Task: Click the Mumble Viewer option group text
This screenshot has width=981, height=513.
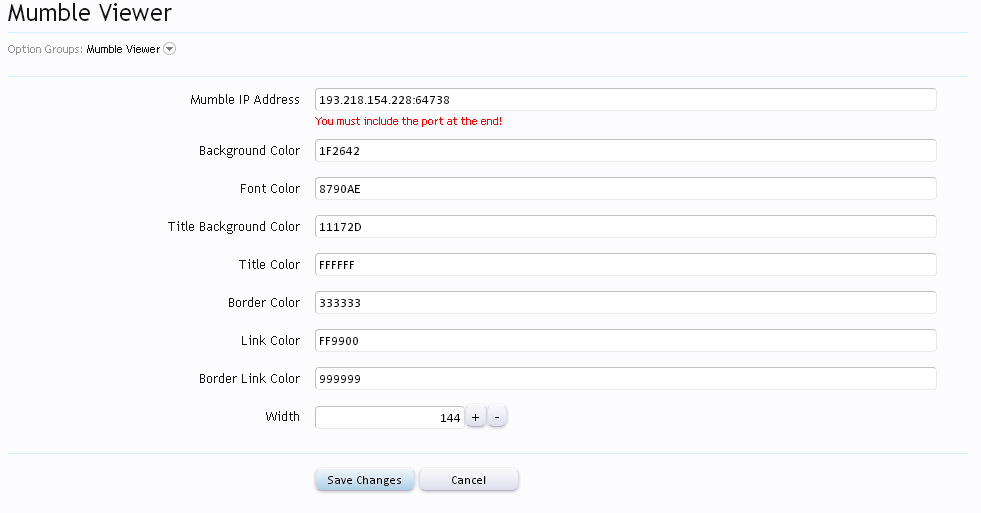Action: [123, 49]
